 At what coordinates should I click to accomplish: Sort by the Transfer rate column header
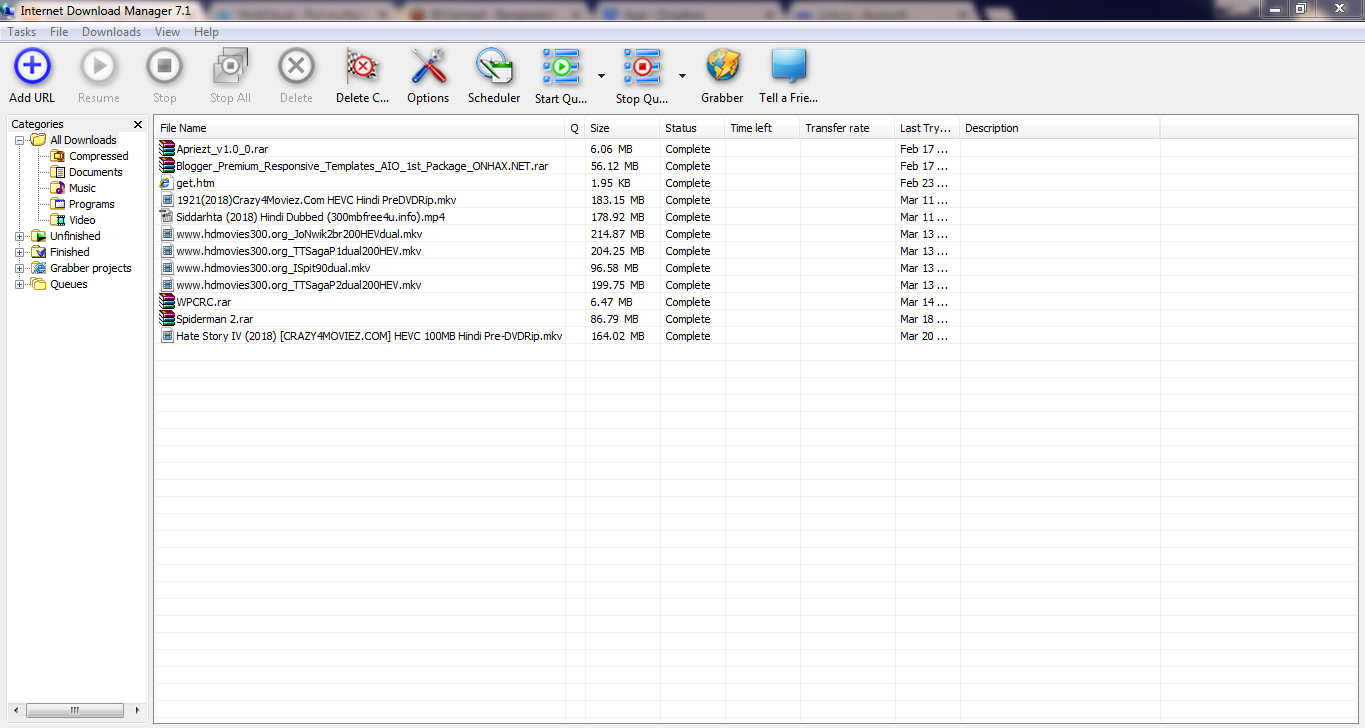(848, 128)
